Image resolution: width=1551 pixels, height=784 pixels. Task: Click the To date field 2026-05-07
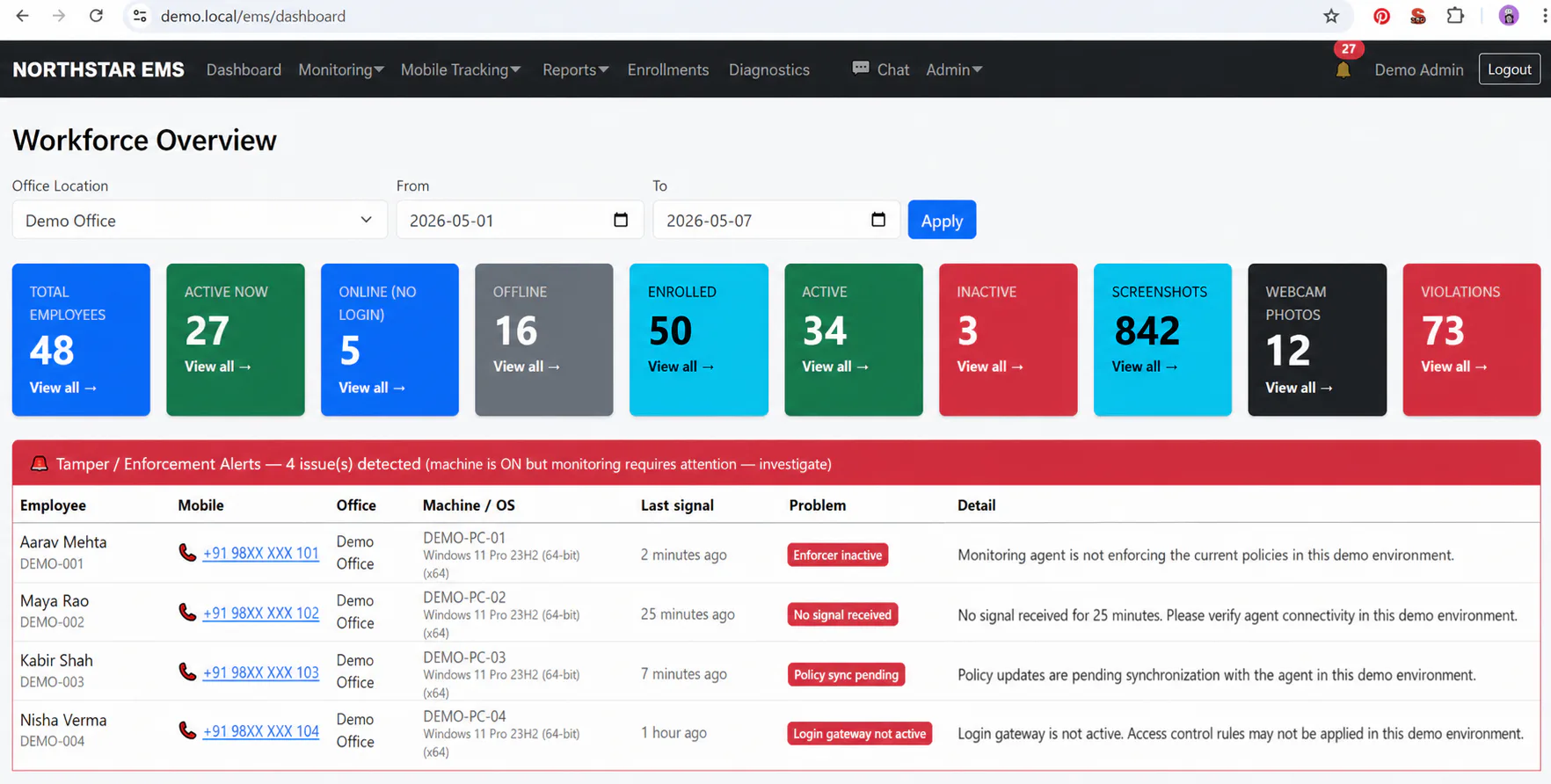[776, 220]
